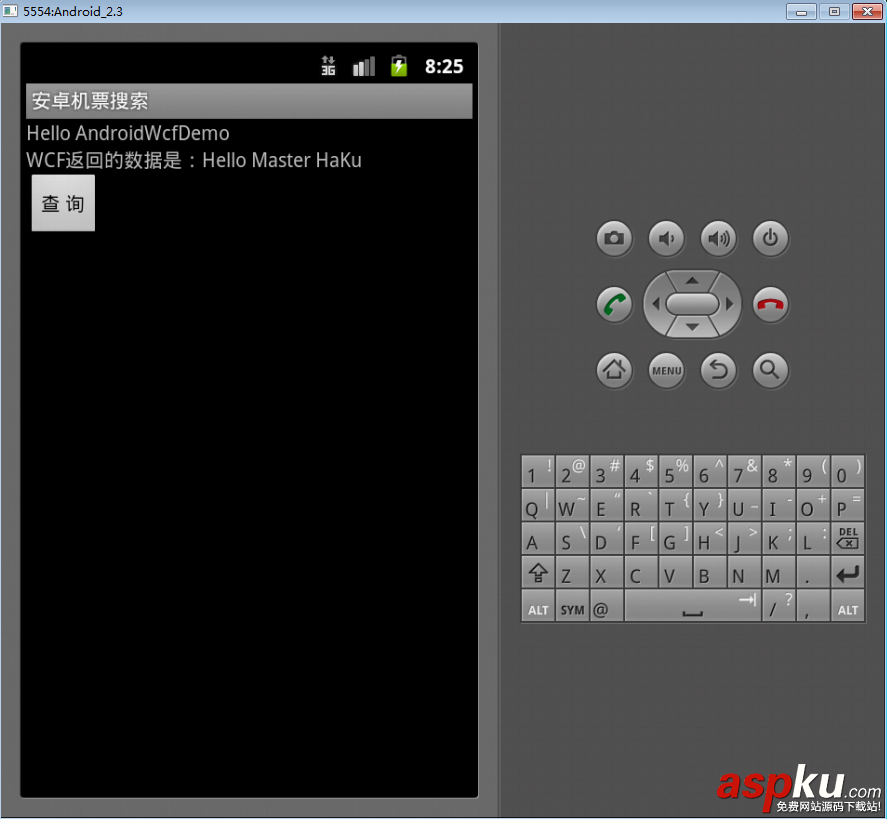
Task: Click the emulator Search button
Action: click(x=770, y=370)
